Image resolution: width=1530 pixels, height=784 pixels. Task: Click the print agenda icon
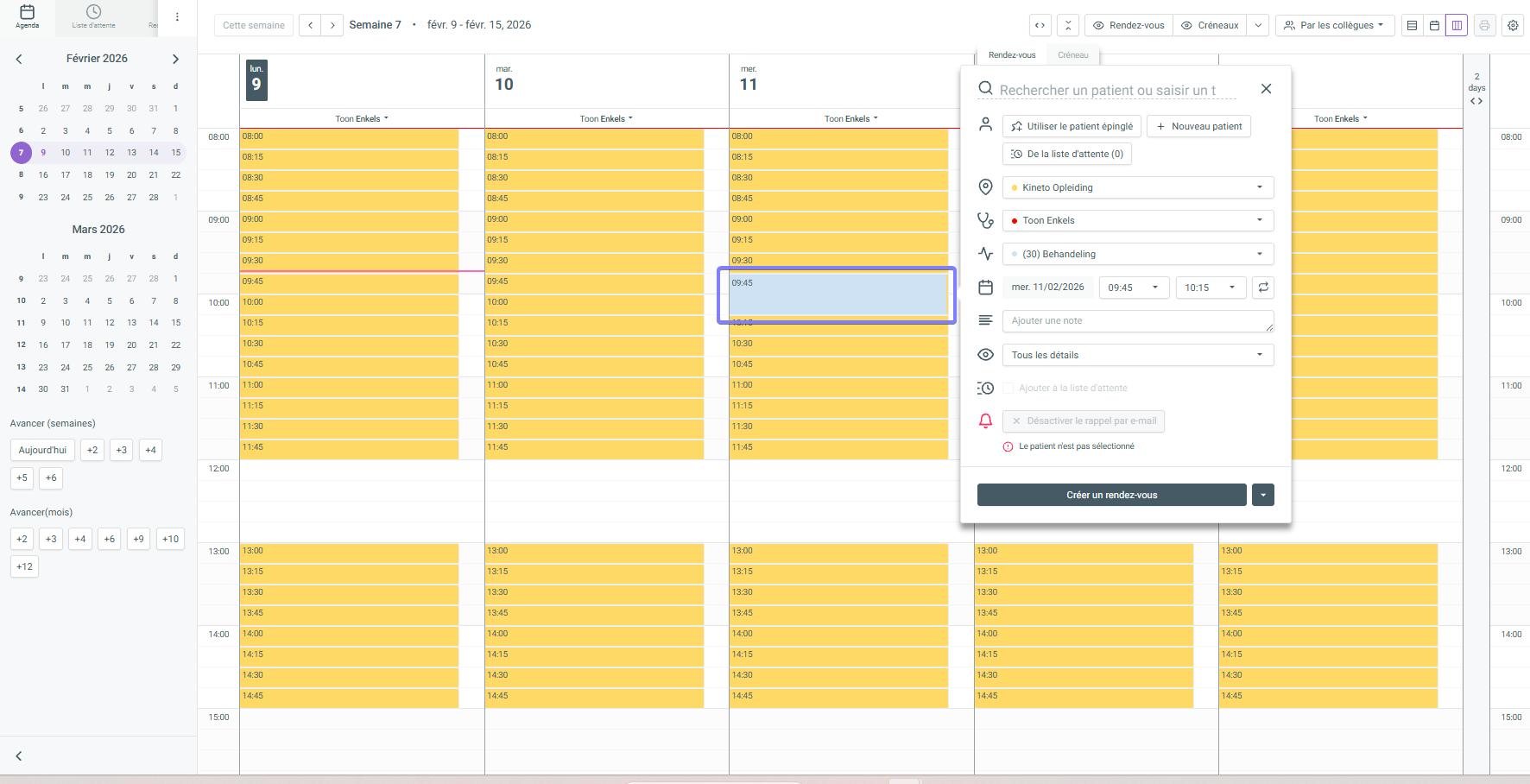click(x=1484, y=26)
